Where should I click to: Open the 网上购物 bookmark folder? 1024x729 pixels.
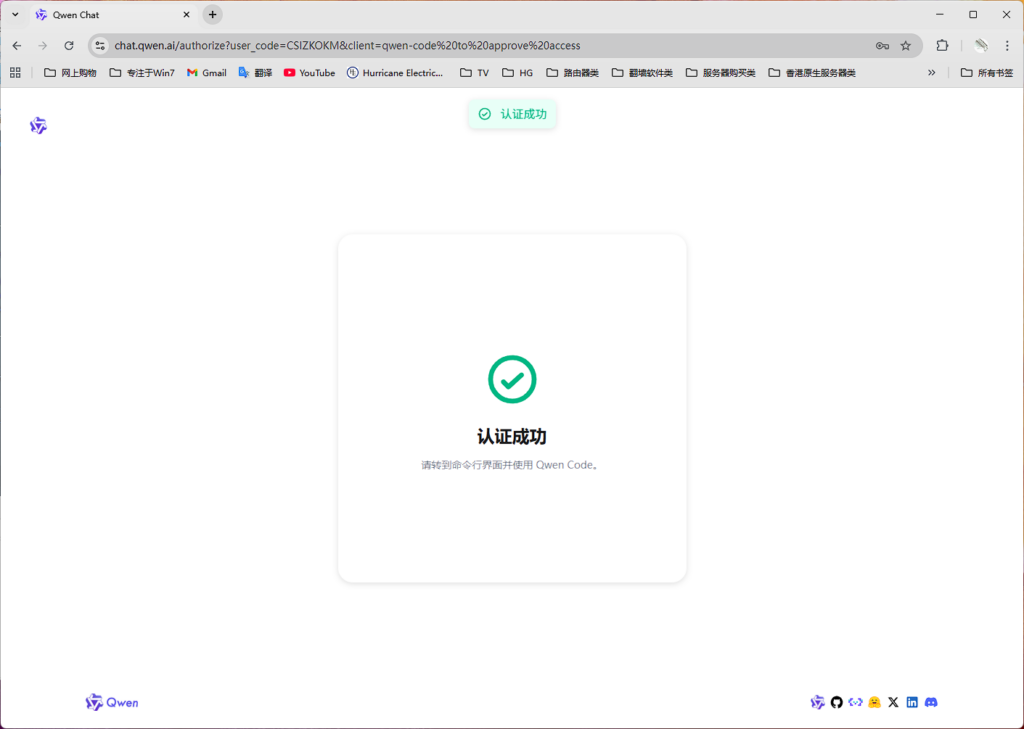[x=70, y=72]
